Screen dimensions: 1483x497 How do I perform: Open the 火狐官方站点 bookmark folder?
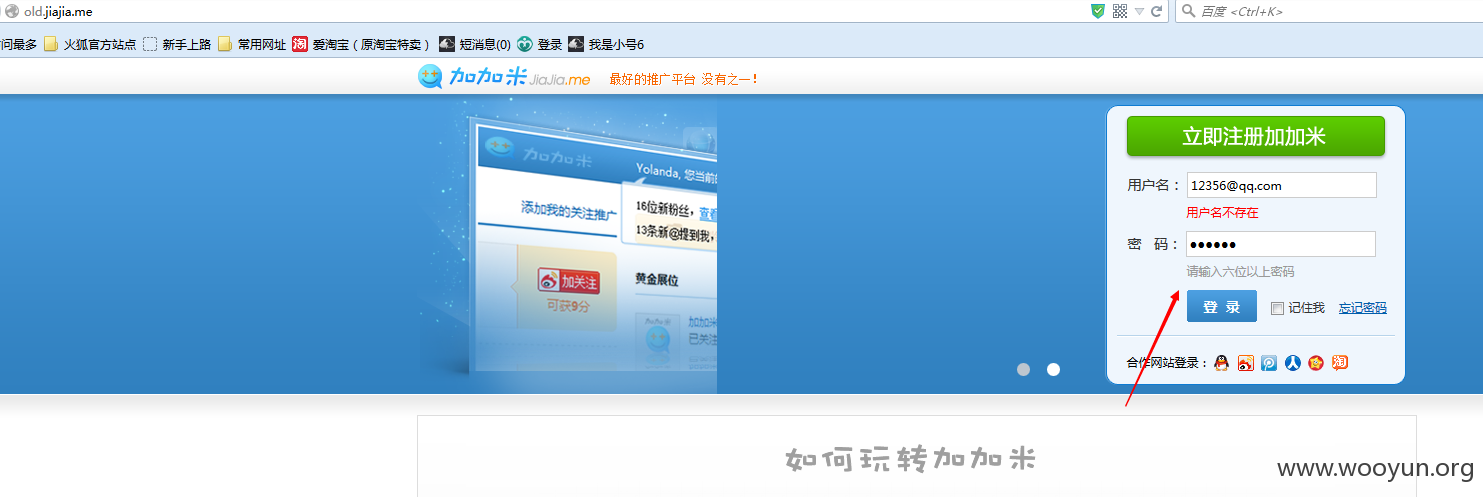90,44
